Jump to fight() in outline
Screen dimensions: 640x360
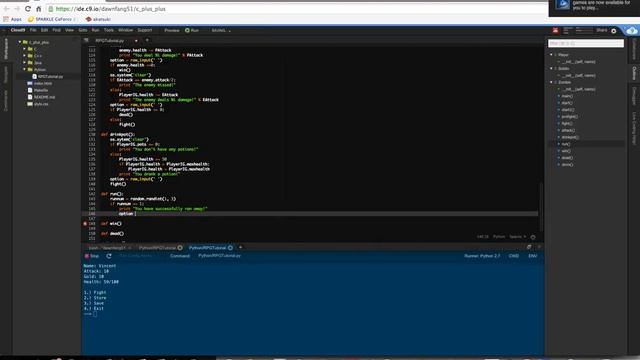click(x=567, y=124)
